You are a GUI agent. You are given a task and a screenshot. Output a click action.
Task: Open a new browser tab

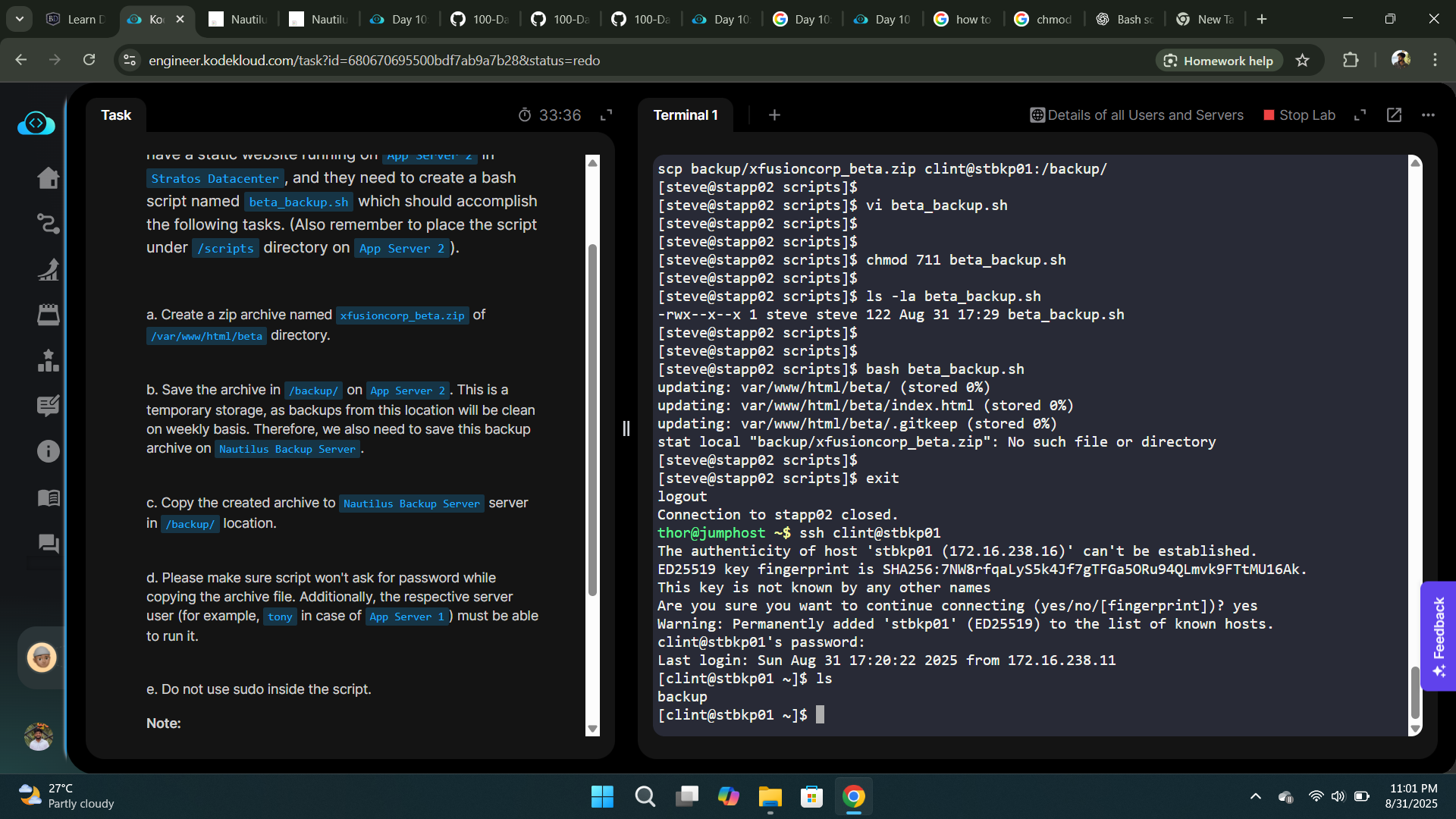[1262, 19]
